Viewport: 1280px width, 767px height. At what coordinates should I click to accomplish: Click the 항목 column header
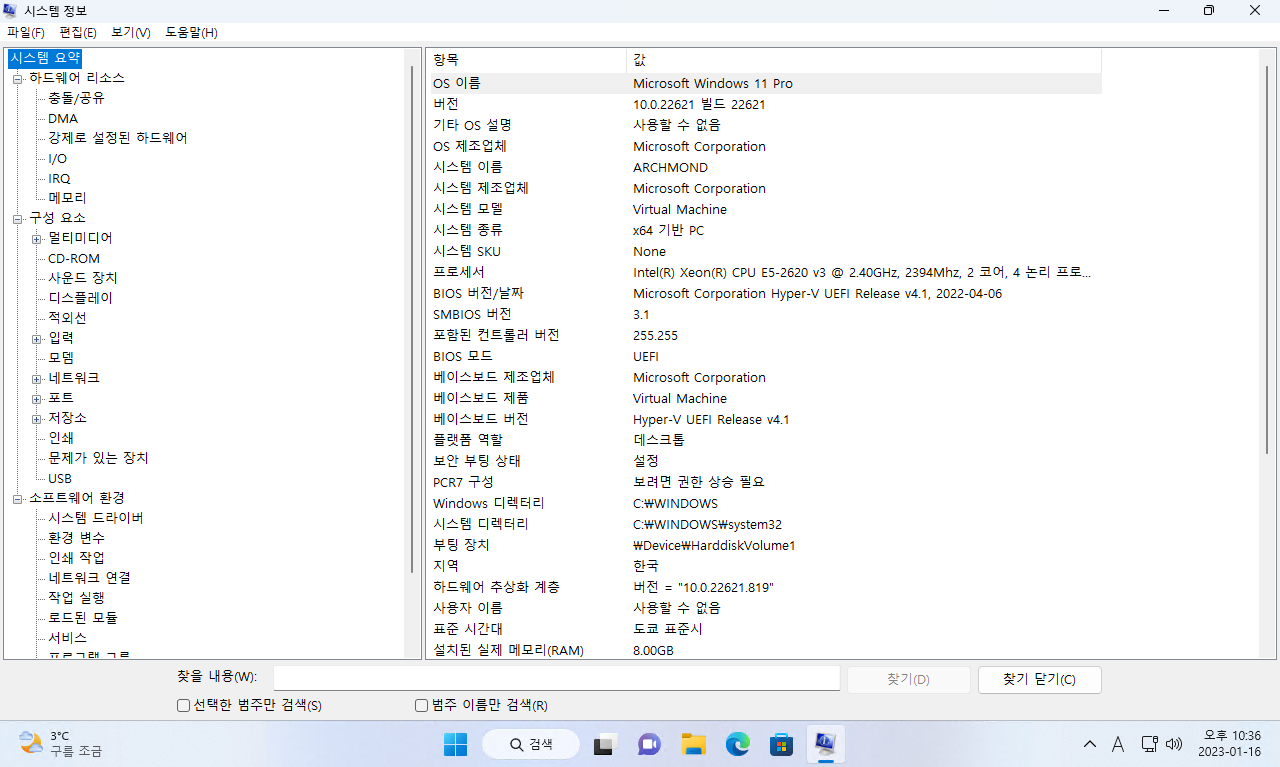(x=526, y=60)
